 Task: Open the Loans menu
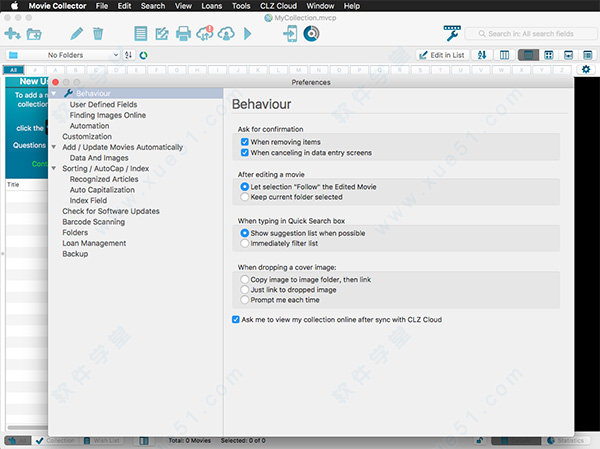click(x=212, y=6)
